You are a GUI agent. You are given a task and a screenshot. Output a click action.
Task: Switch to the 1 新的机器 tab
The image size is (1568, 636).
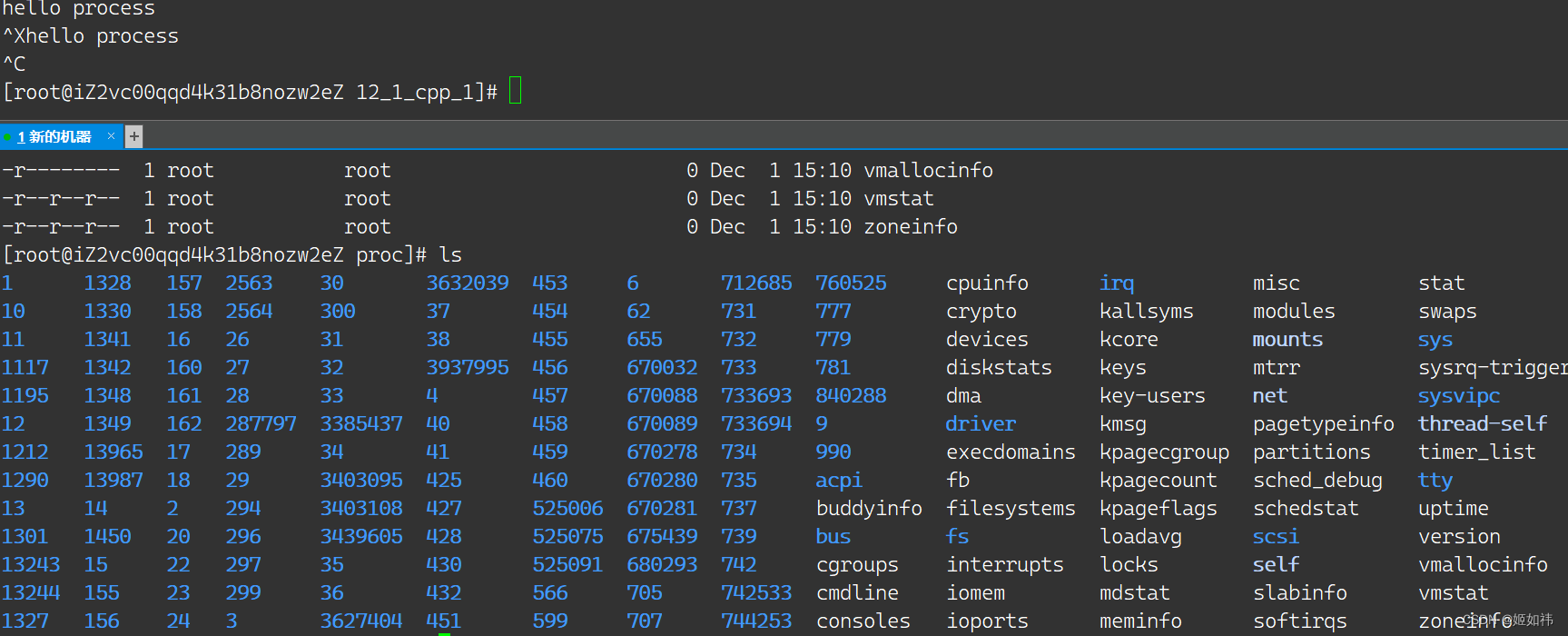pos(55,136)
